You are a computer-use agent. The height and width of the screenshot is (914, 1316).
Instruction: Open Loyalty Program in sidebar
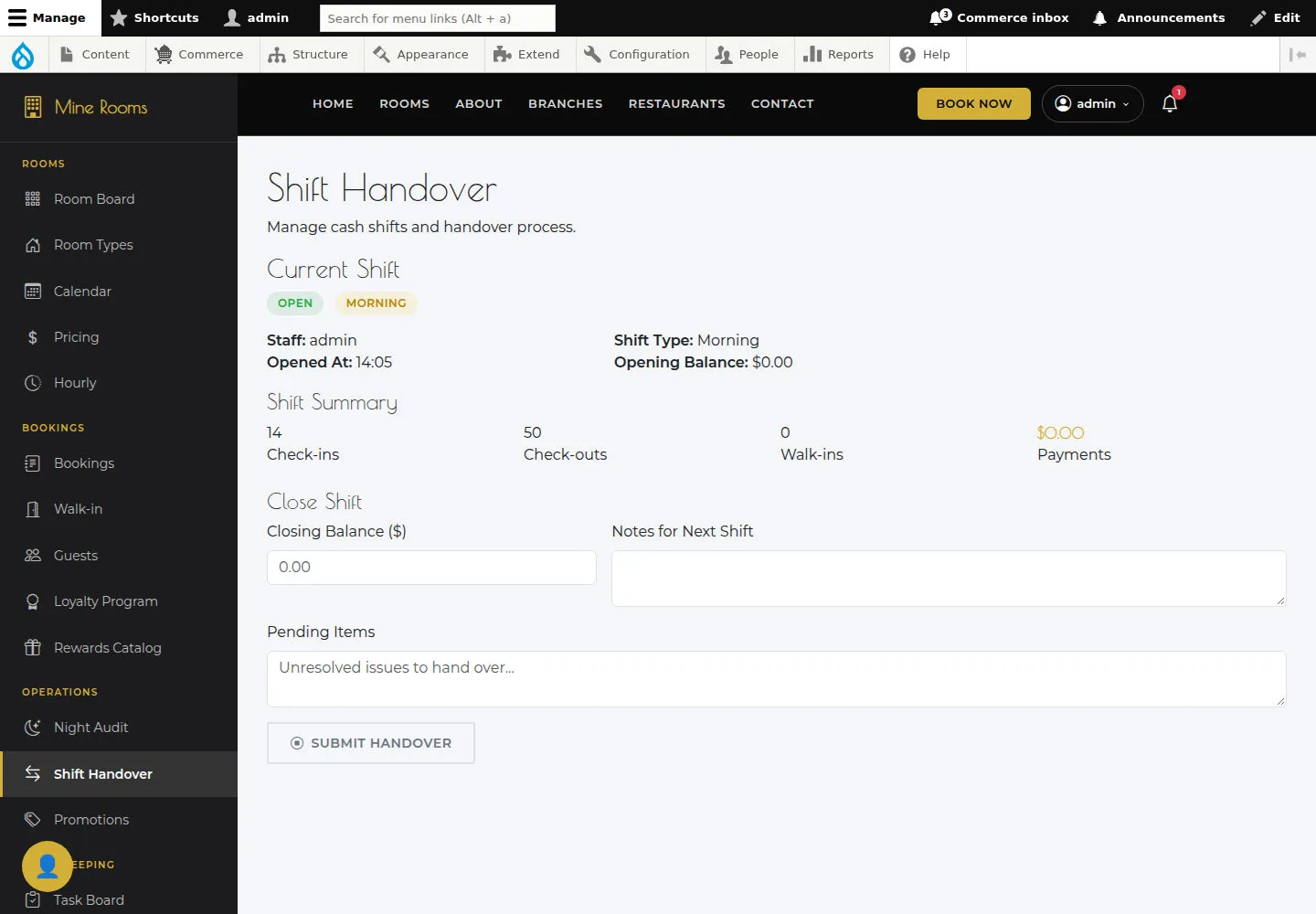tap(119, 601)
